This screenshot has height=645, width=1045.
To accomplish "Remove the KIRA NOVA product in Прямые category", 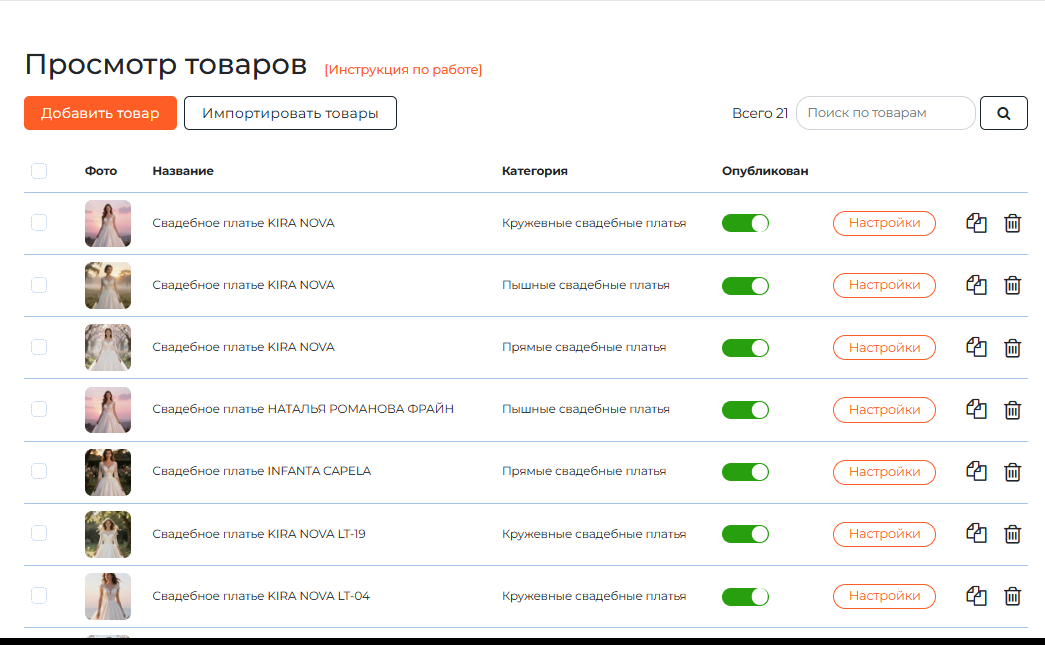I will tap(1012, 348).
